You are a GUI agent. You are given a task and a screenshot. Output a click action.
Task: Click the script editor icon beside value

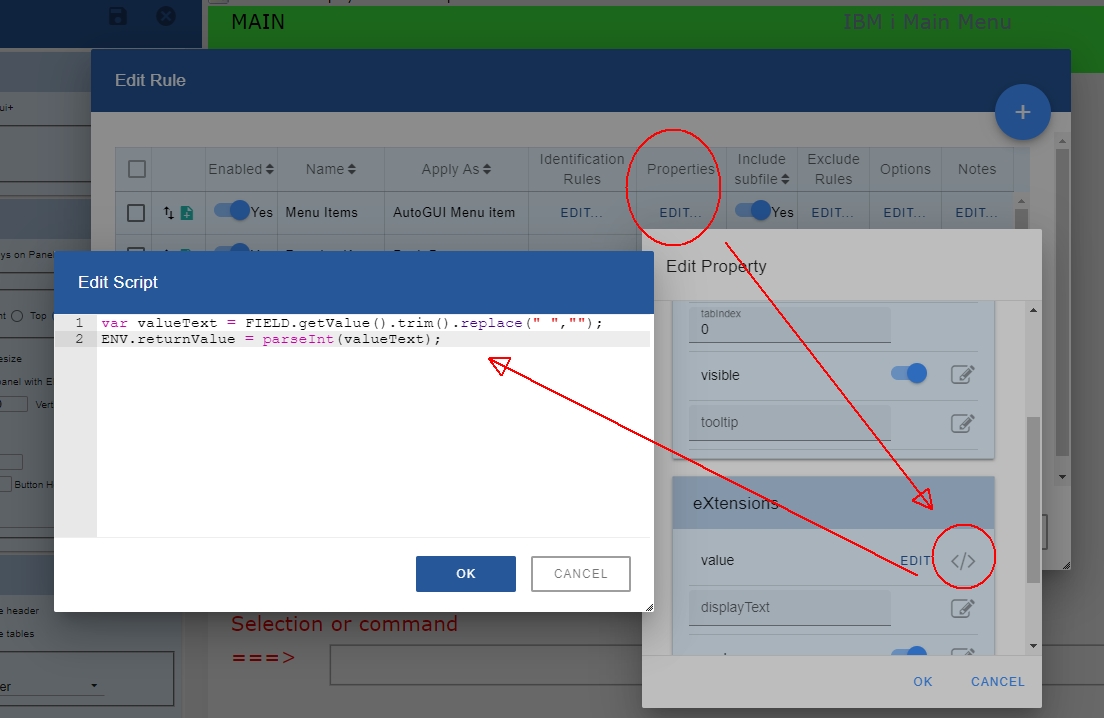click(962, 561)
